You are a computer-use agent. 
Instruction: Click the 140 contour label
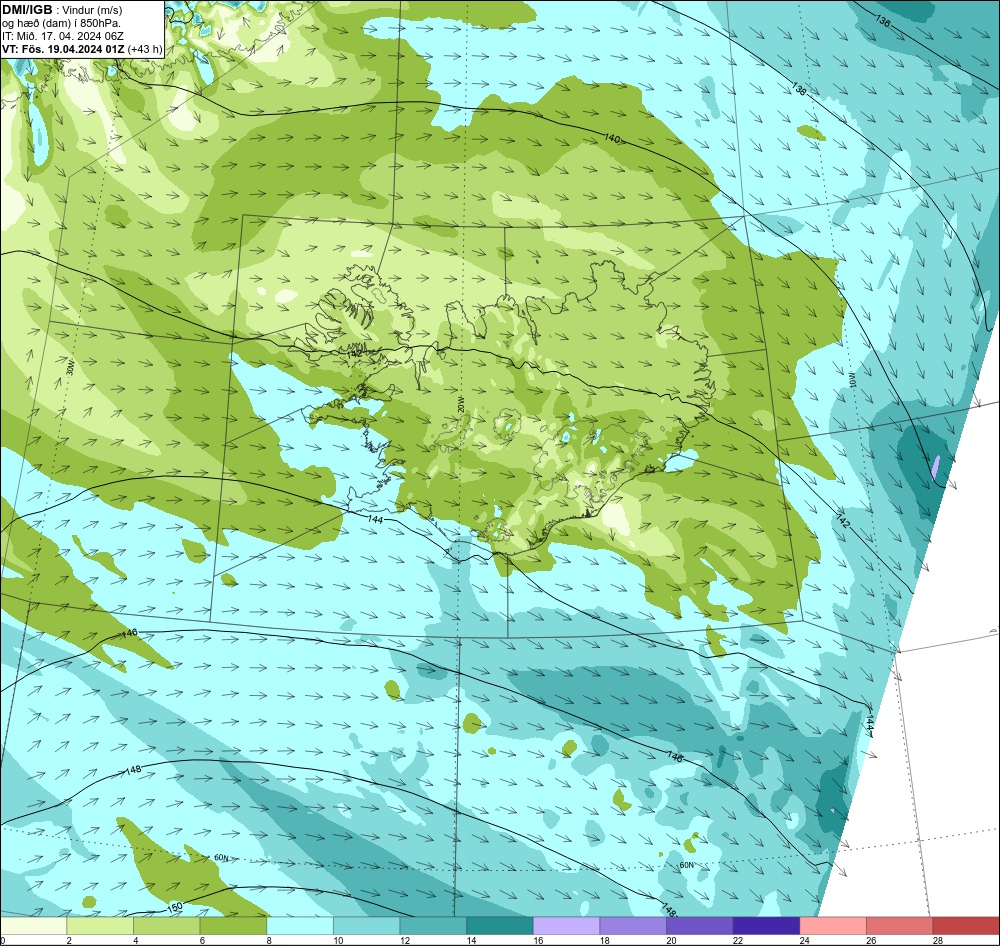[x=611, y=138]
